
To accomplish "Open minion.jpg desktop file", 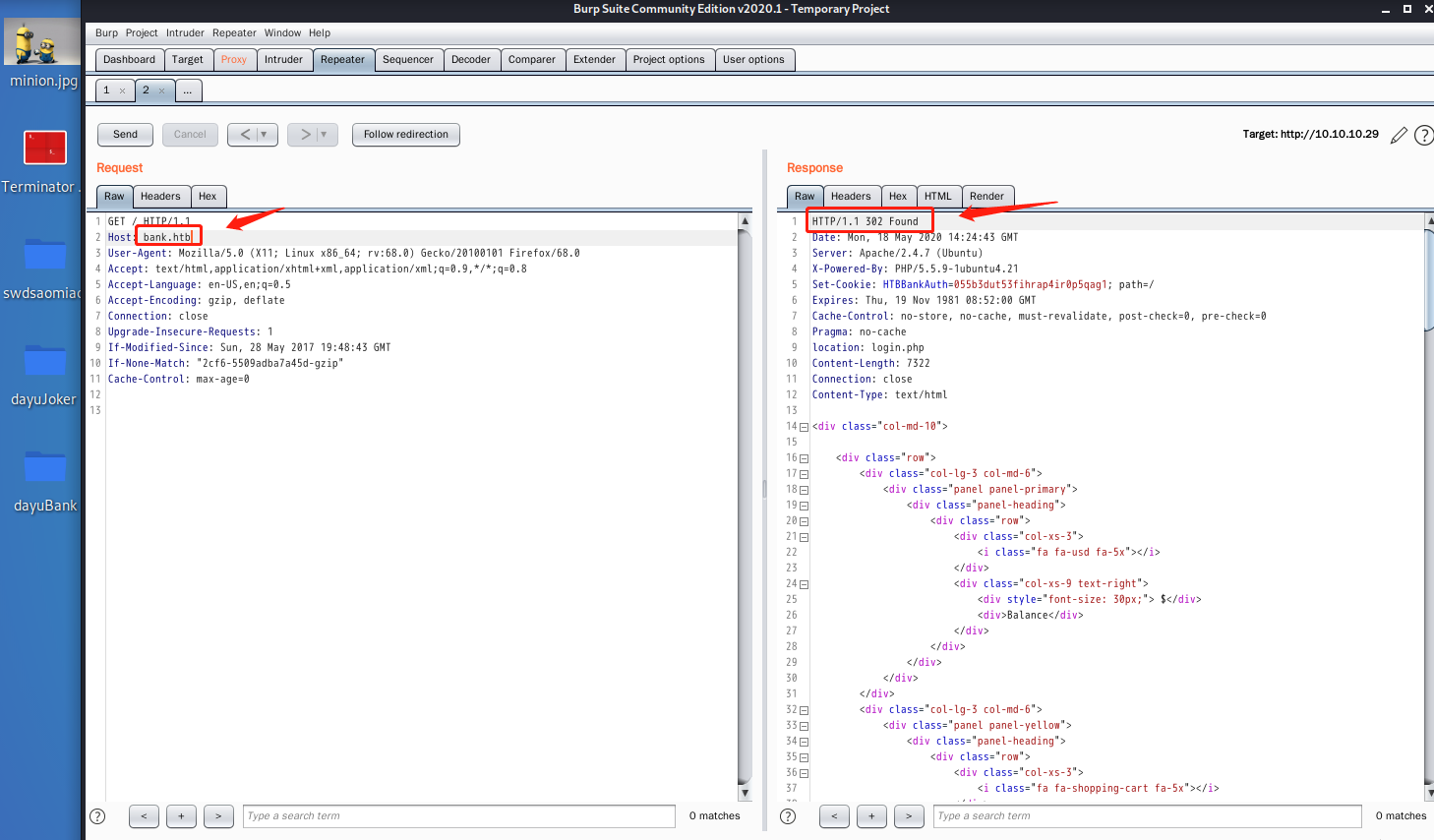I will click(x=42, y=54).
